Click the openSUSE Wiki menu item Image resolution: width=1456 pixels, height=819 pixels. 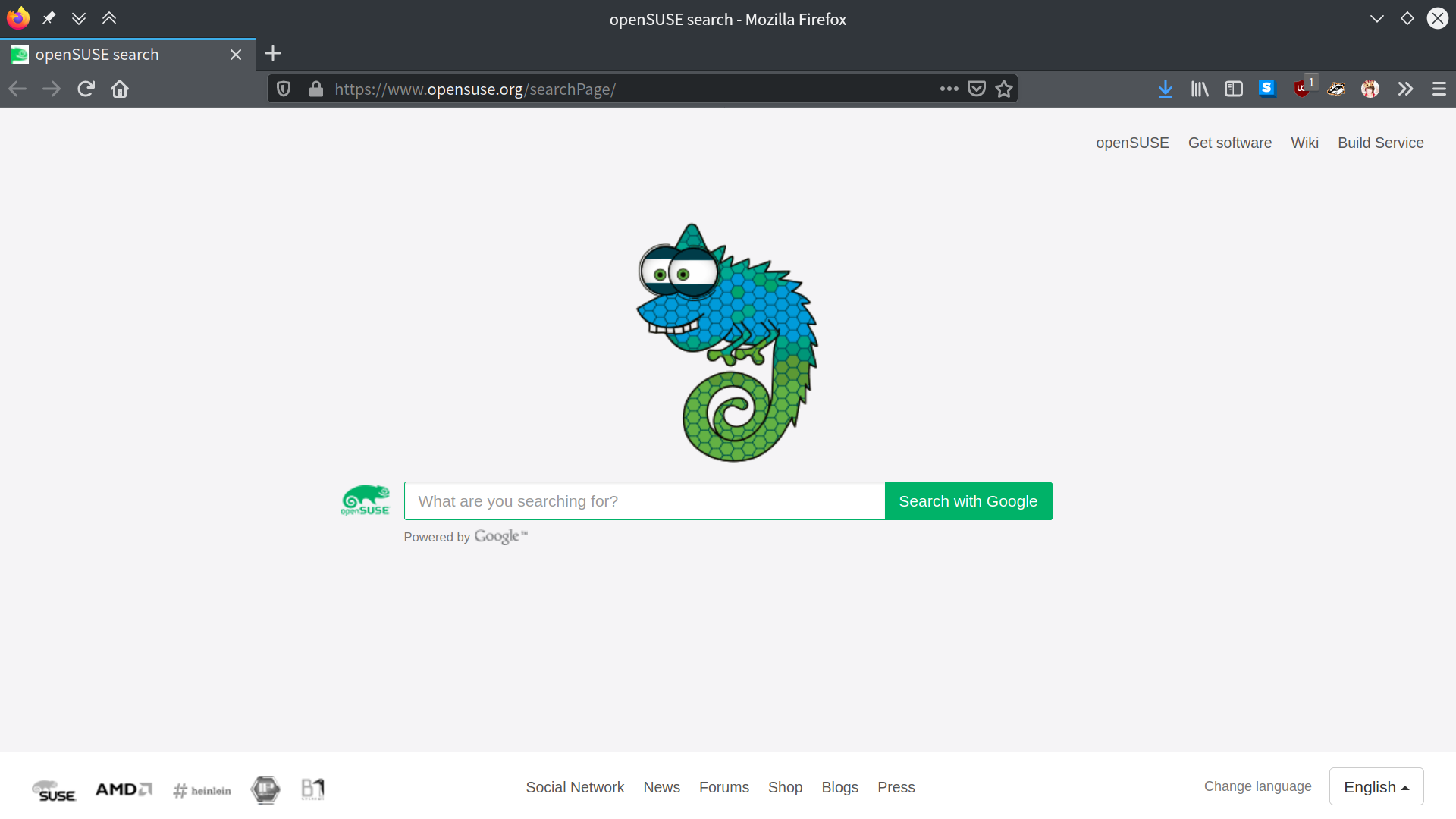1306,142
